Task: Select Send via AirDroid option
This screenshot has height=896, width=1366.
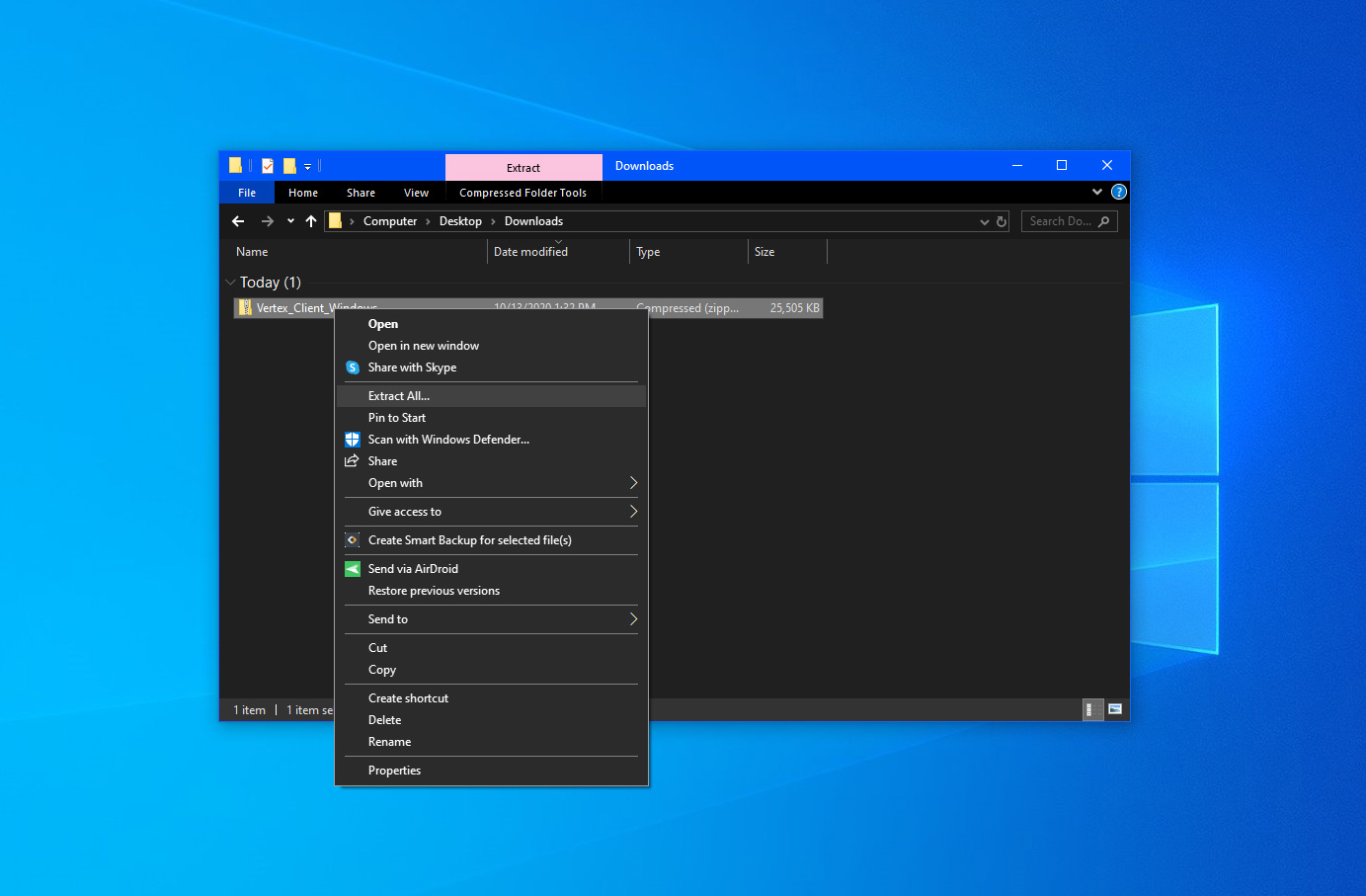Action: pyautogui.click(x=413, y=569)
